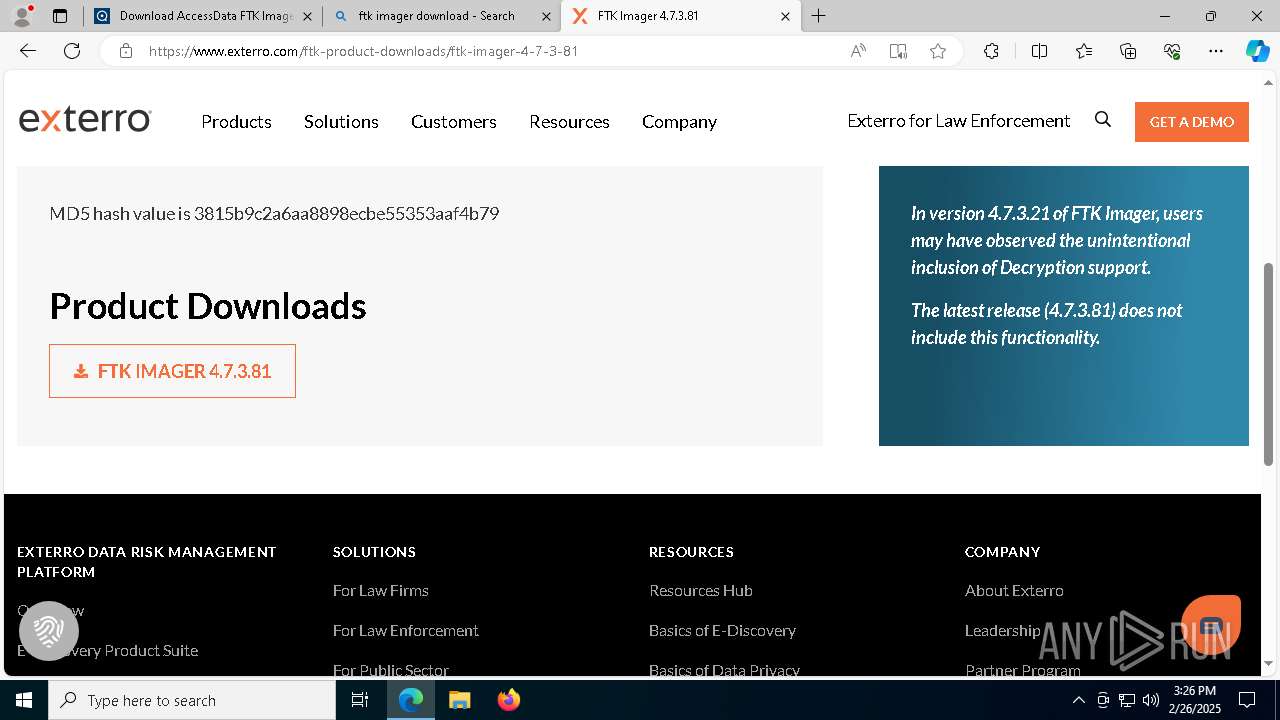Open For Law Enforcement footer link
This screenshot has width=1280, height=720.
pos(405,630)
